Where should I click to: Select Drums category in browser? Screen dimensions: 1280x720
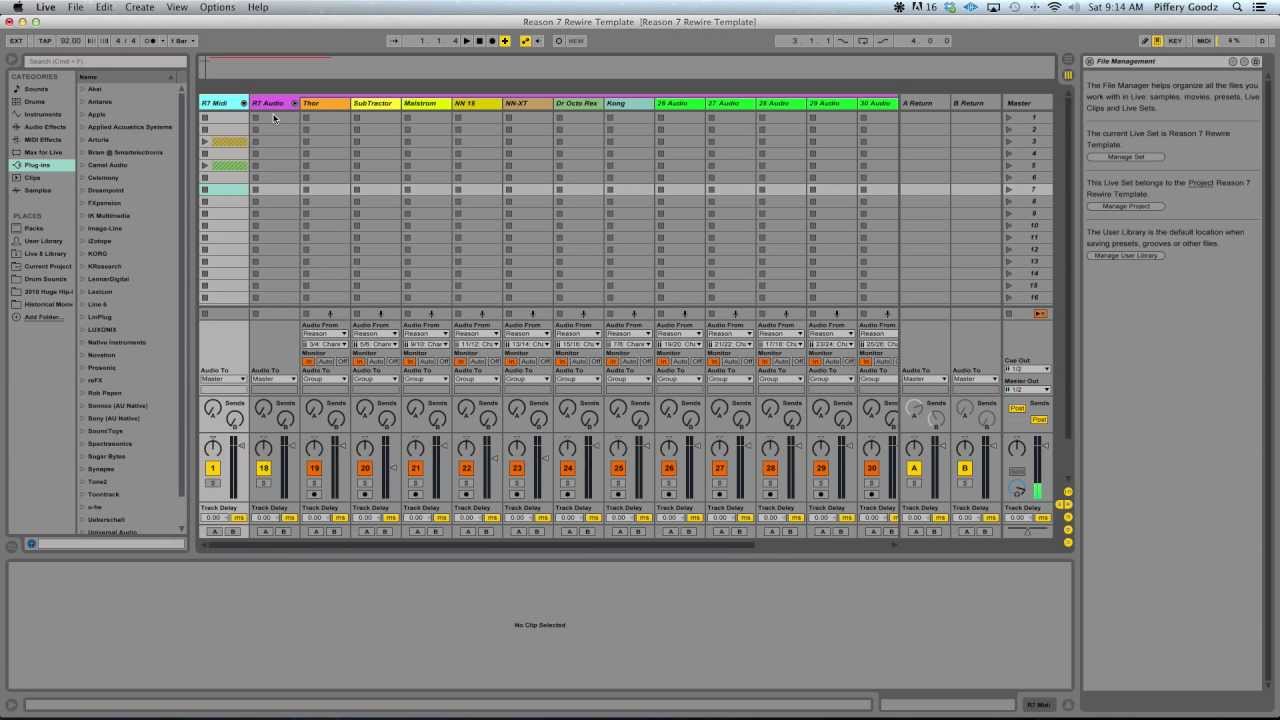point(35,102)
